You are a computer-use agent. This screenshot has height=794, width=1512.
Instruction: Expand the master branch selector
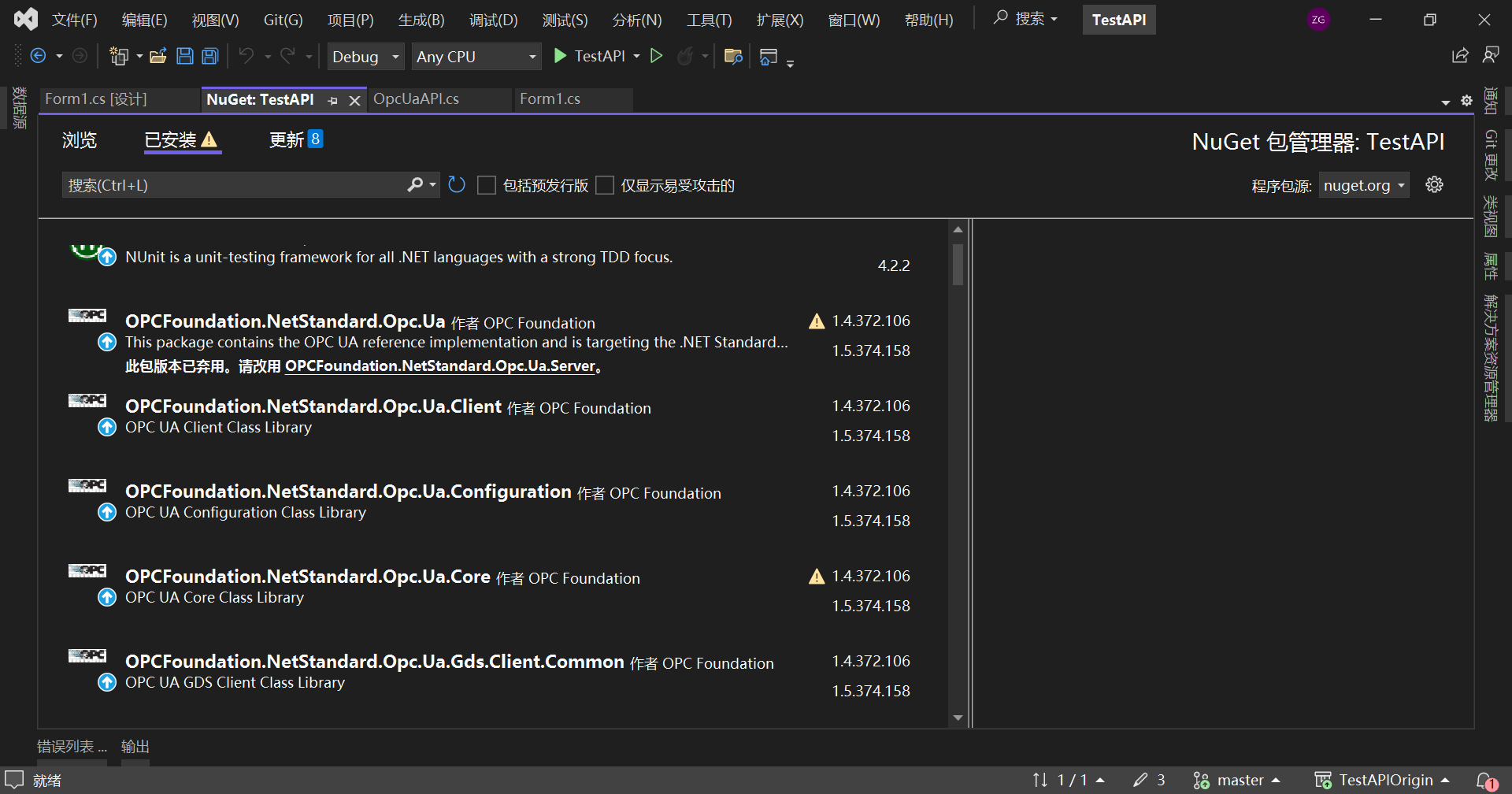click(1236, 780)
